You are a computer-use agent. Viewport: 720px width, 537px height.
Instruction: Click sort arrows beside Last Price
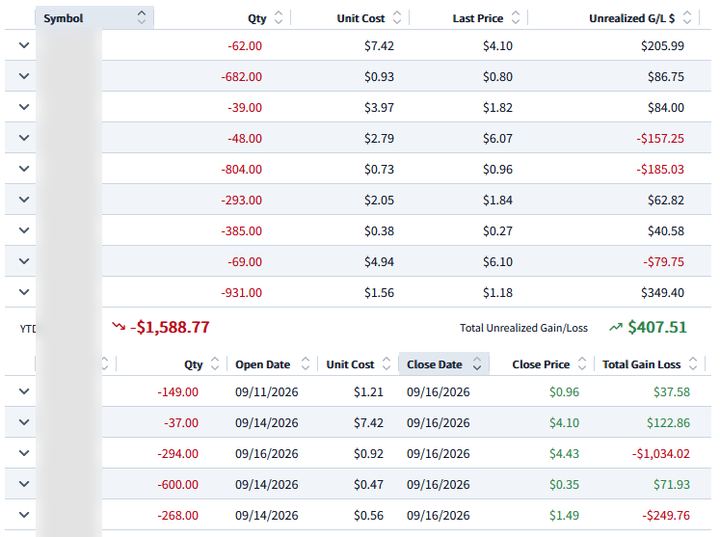[515, 18]
